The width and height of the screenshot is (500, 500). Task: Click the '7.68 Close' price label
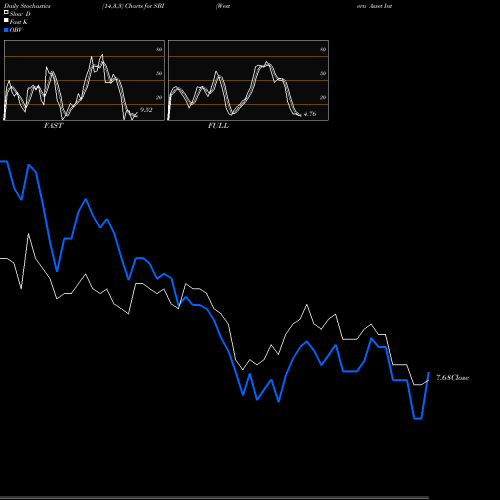coord(453,377)
